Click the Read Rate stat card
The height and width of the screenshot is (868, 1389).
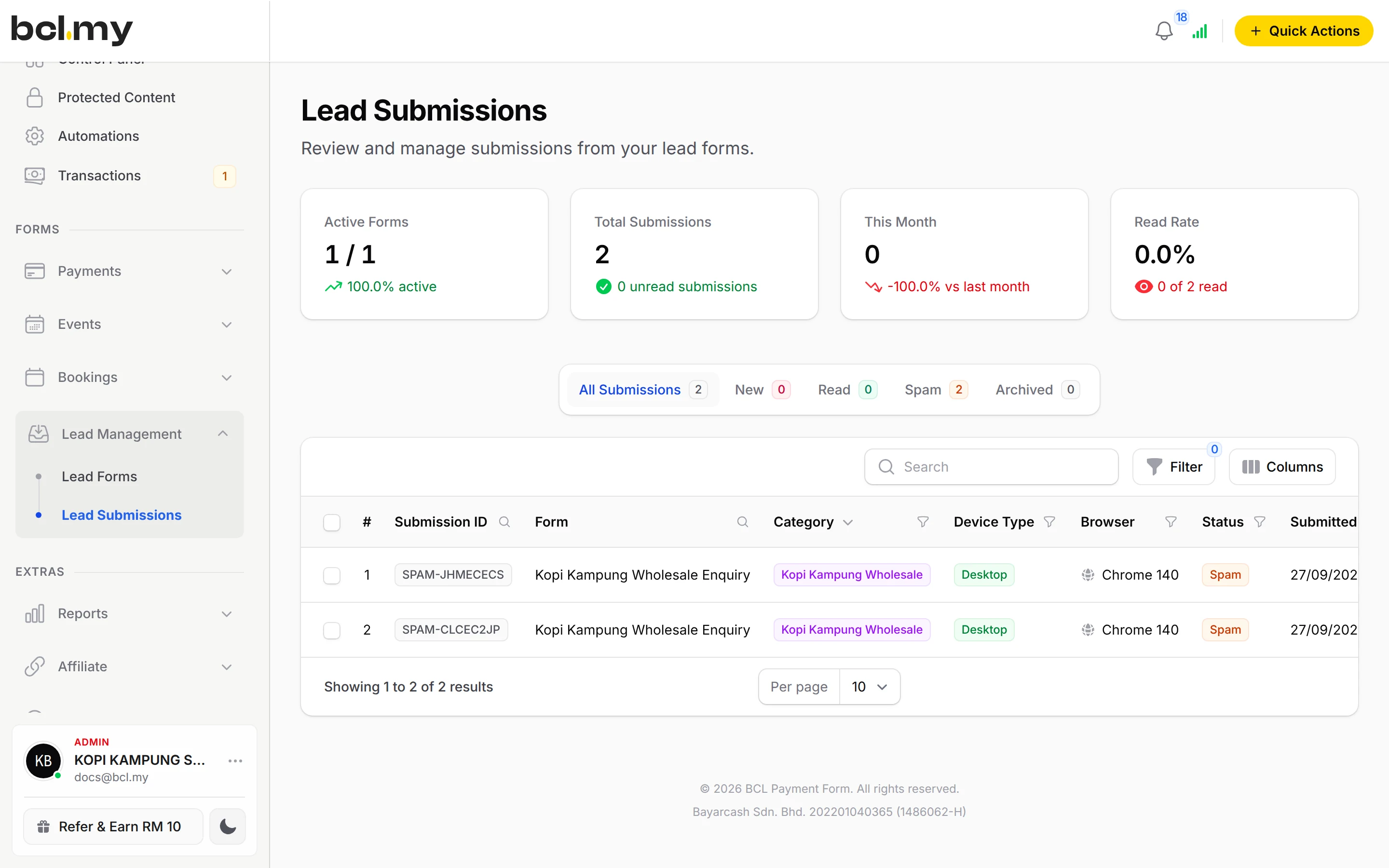tap(1234, 254)
